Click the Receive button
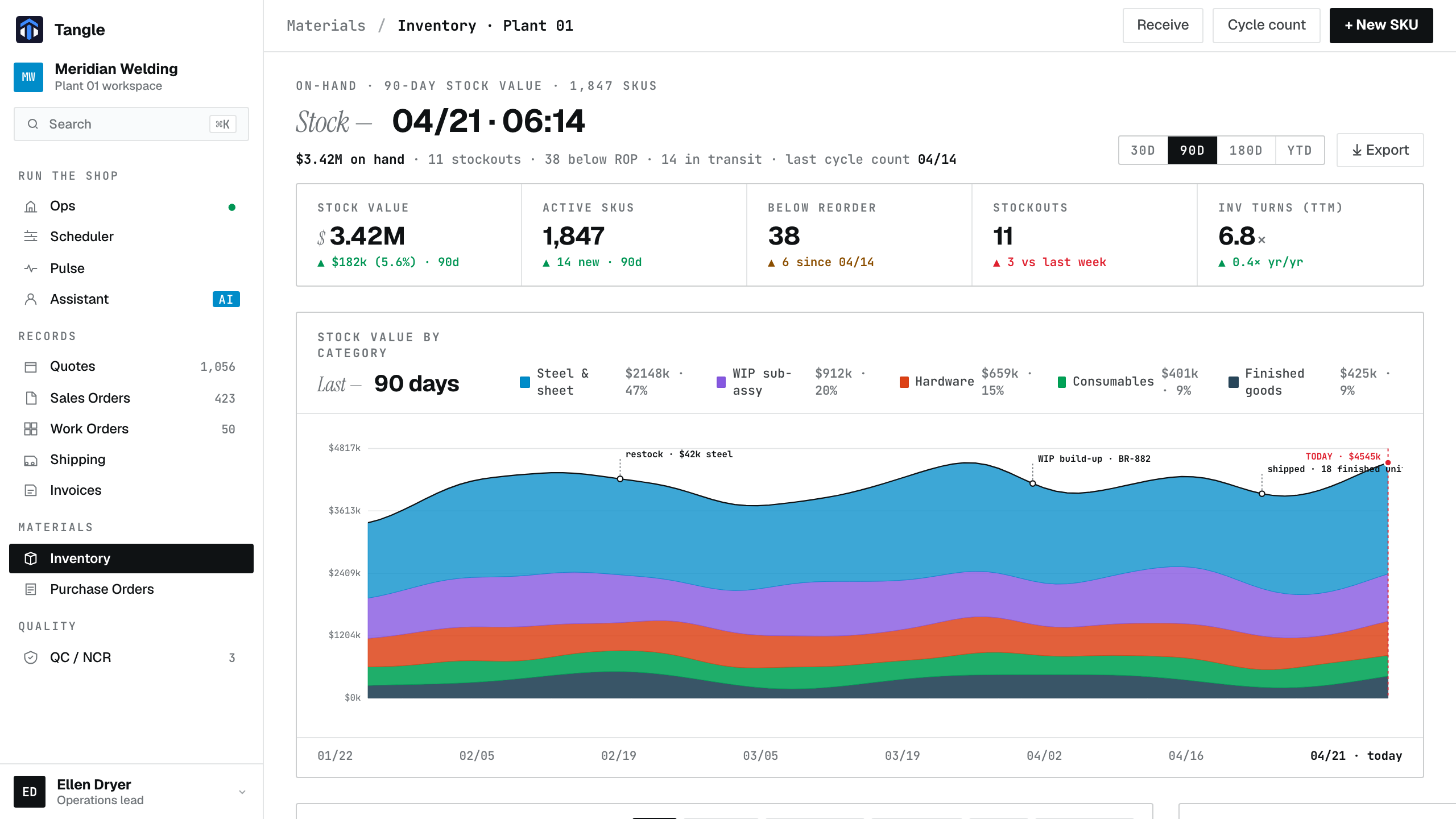The image size is (1456, 819). pyautogui.click(x=1163, y=25)
